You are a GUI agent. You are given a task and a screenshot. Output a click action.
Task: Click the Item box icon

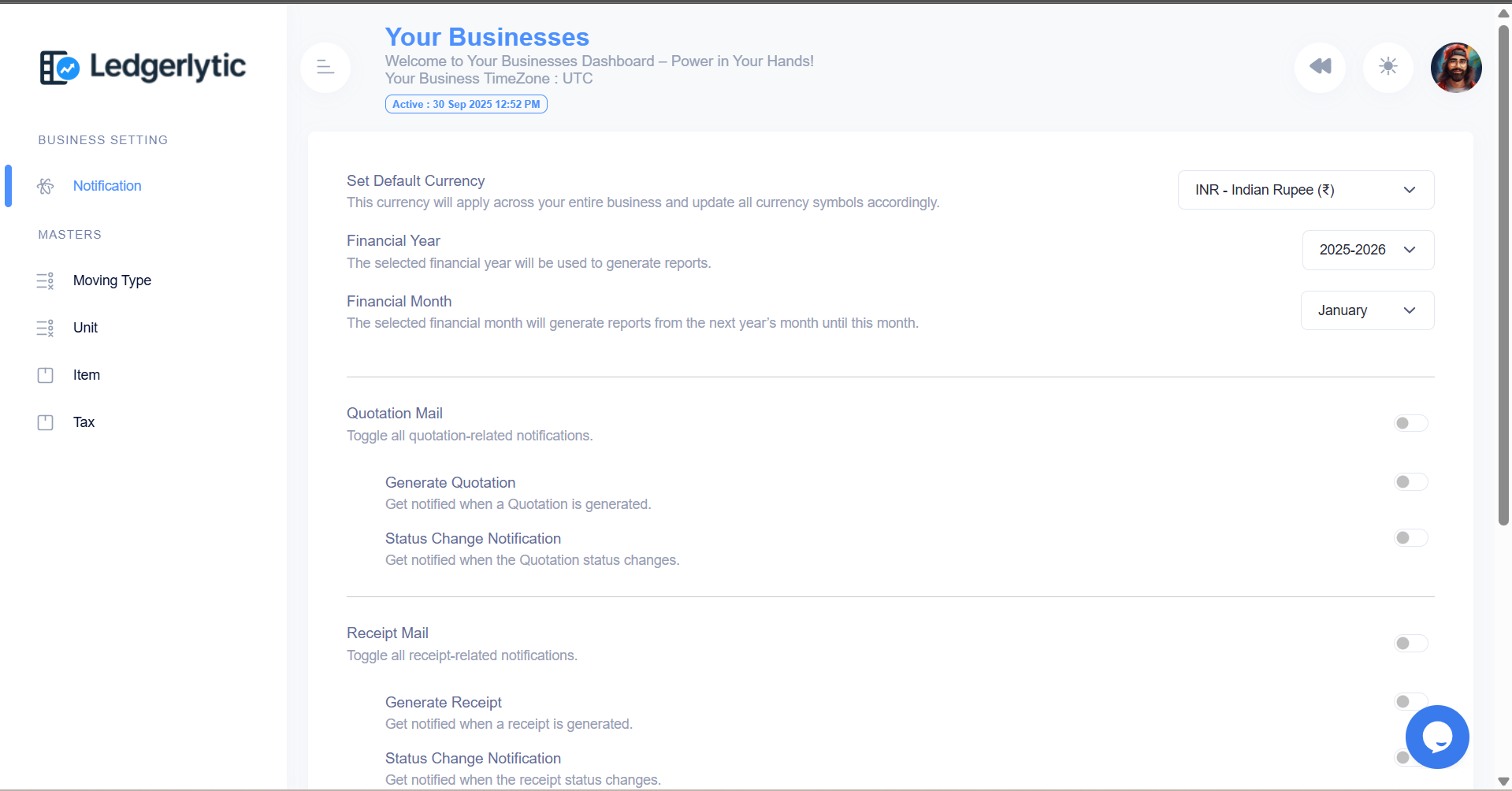tap(46, 375)
